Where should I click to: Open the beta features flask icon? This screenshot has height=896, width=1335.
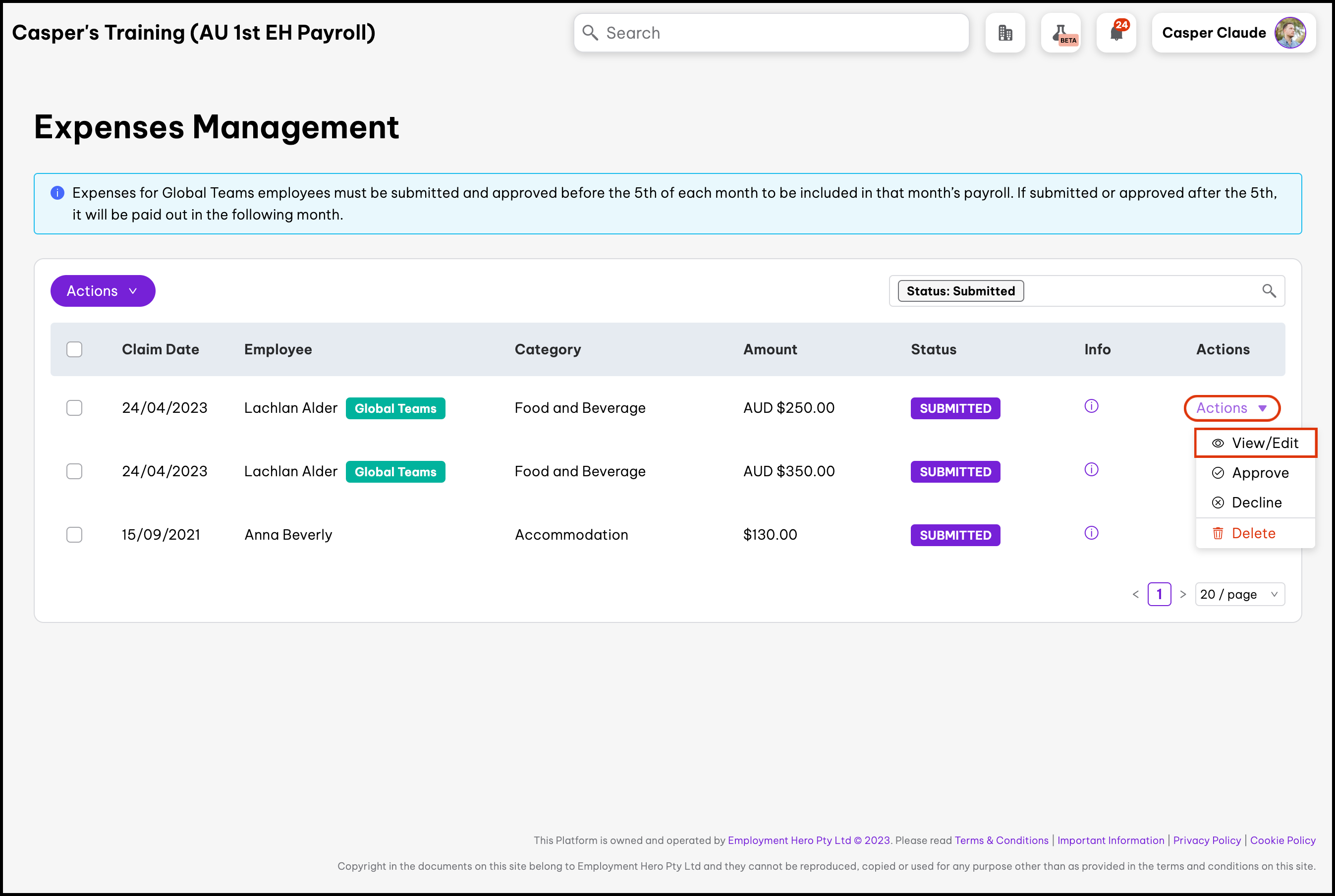pos(1061,33)
